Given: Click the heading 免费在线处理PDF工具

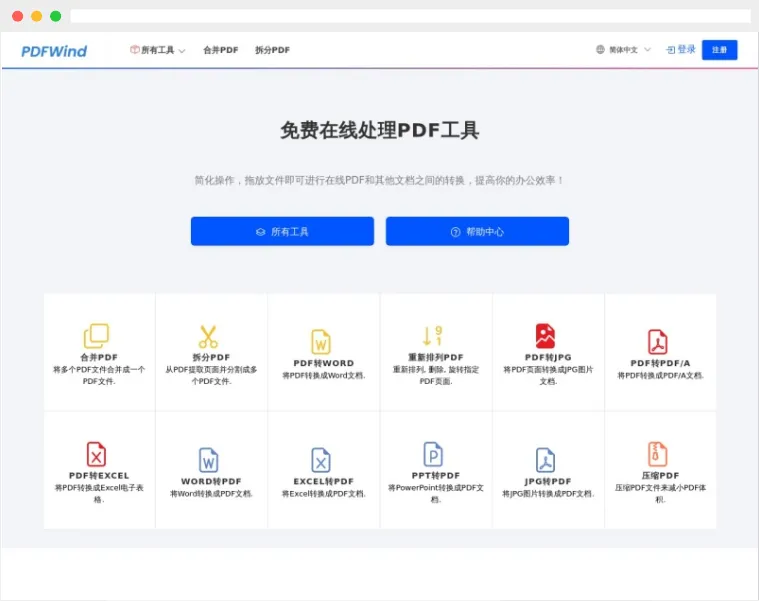Looking at the screenshot, I should [380, 130].
